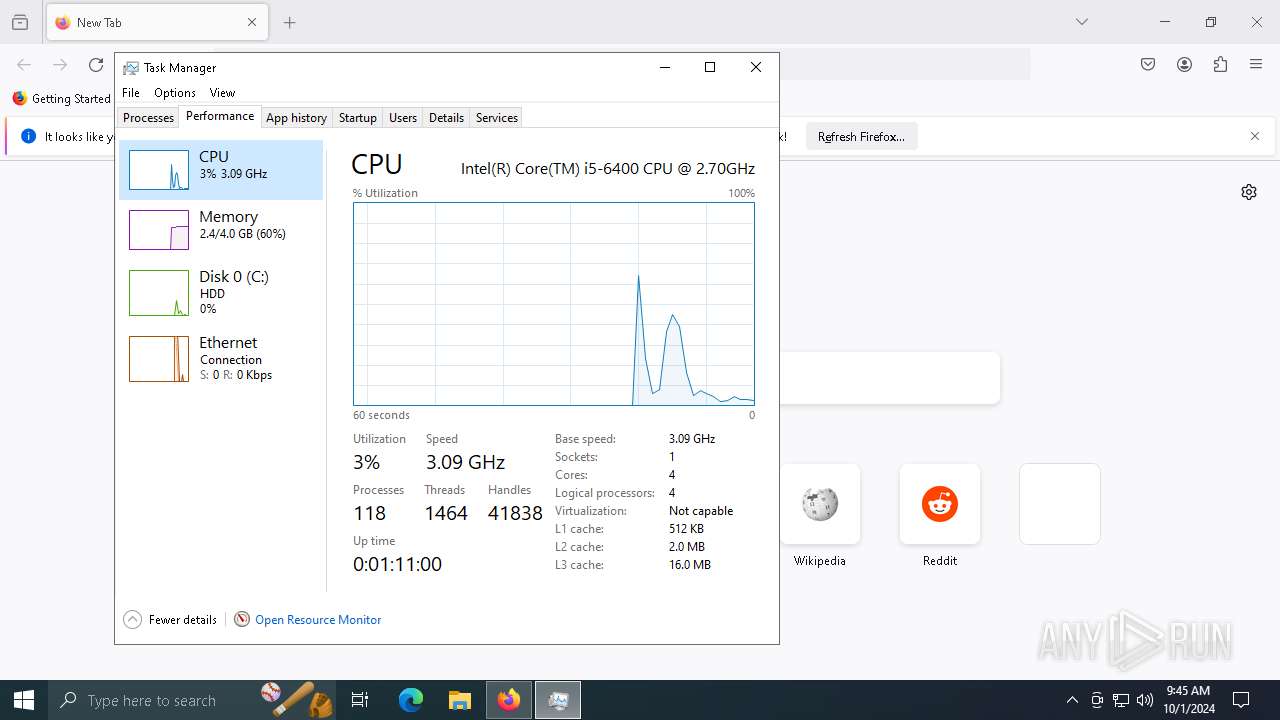Dismiss the Firefox notification bar

click(1255, 136)
